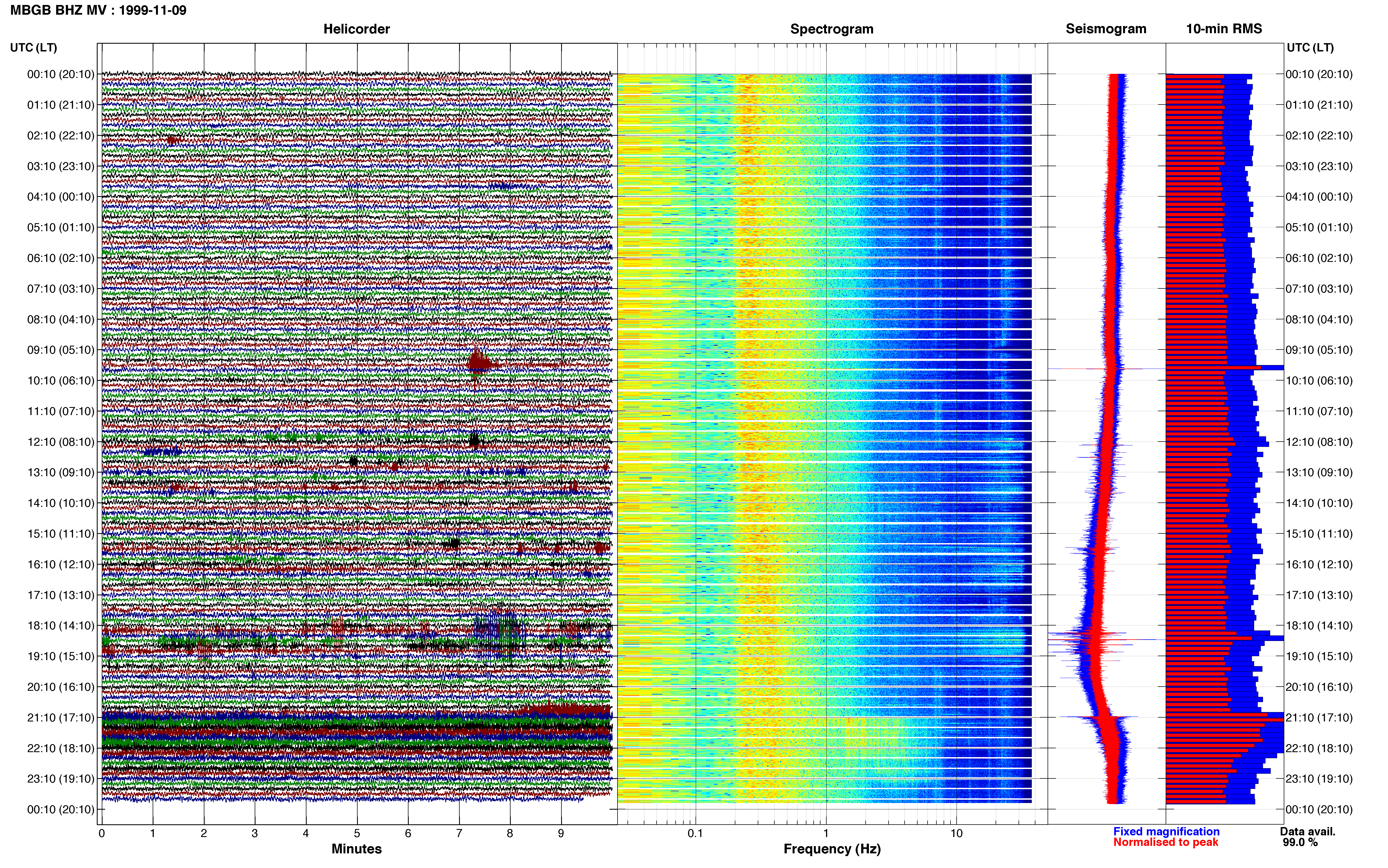Click the "10" tick on the frequency axis
The width and height of the screenshot is (1388, 868).
(956, 833)
